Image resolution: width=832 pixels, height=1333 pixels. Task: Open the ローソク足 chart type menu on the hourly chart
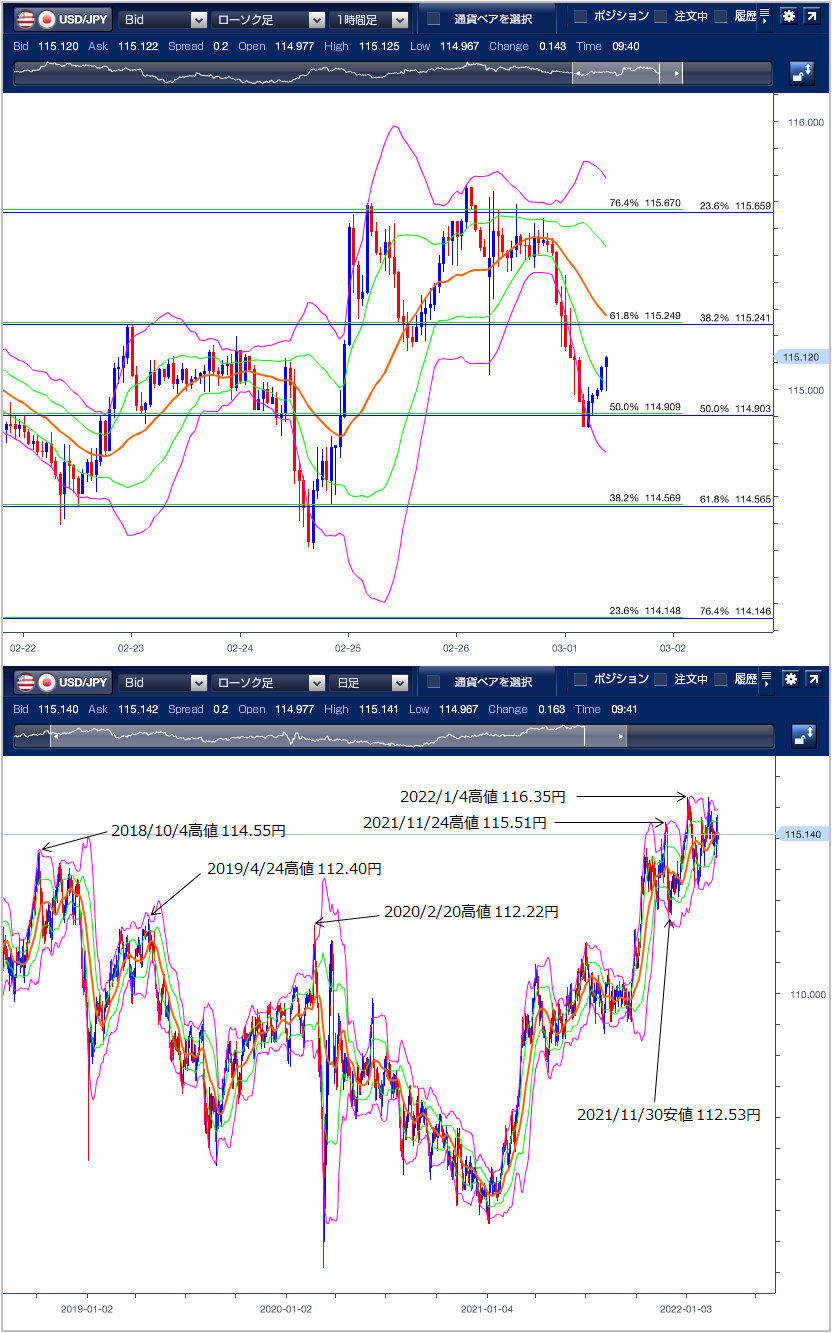(268, 19)
